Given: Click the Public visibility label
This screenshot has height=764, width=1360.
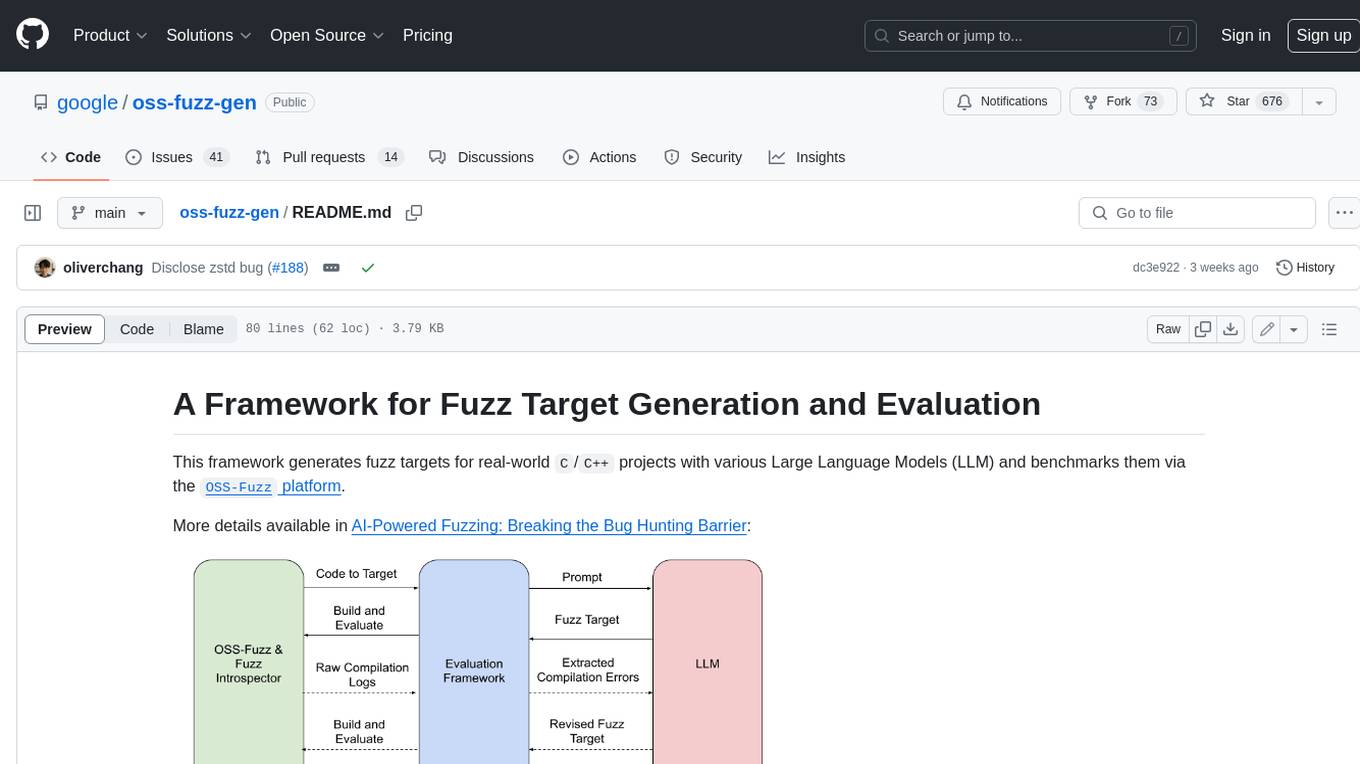Looking at the screenshot, I should (x=290, y=102).
